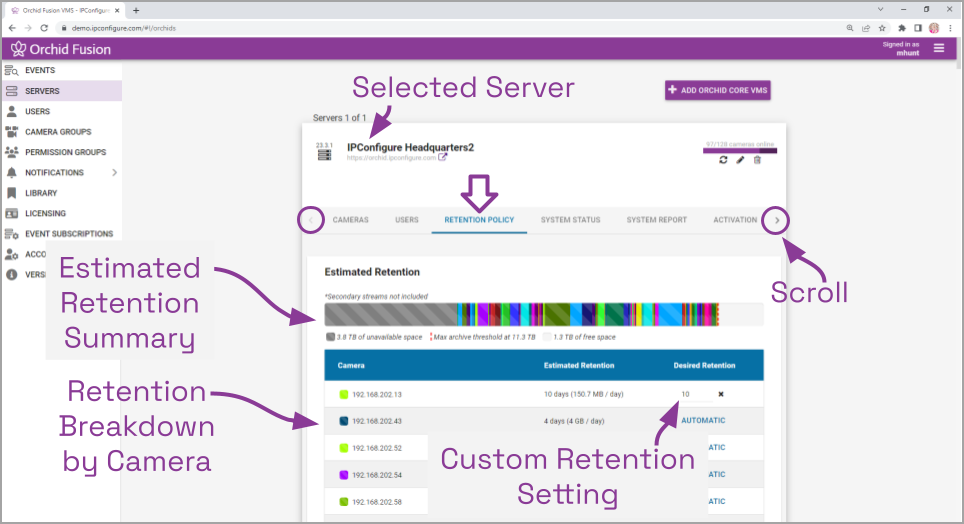Click the IPConfigure Headquarters2 server name
Image resolution: width=964 pixels, height=524 pixels.
410,147
